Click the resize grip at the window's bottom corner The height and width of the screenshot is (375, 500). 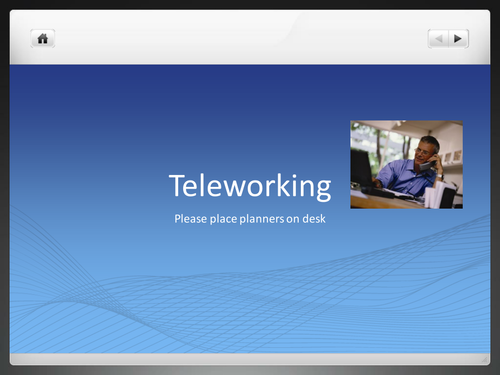tap(485, 359)
